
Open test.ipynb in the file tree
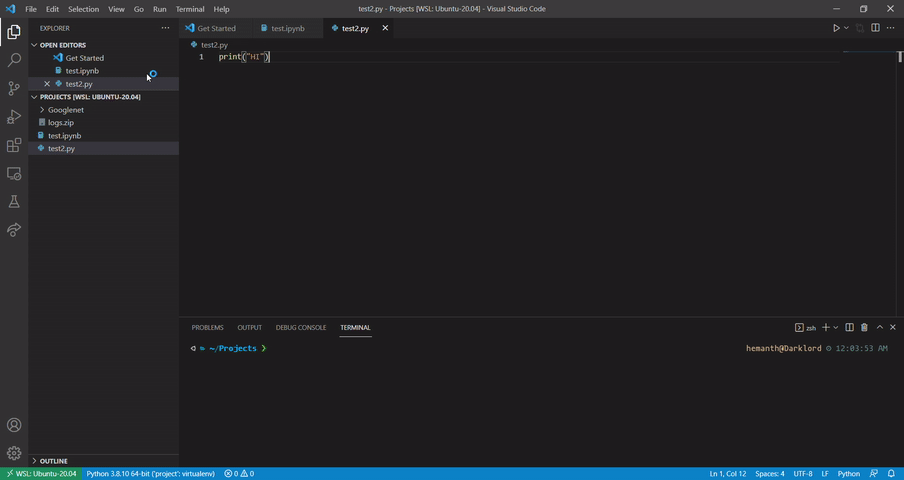coord(64,135)
